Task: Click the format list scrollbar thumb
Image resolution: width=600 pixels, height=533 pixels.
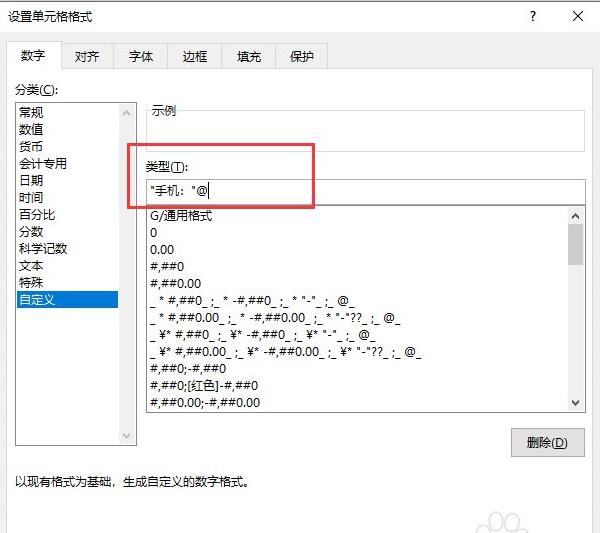Action: 576,244
